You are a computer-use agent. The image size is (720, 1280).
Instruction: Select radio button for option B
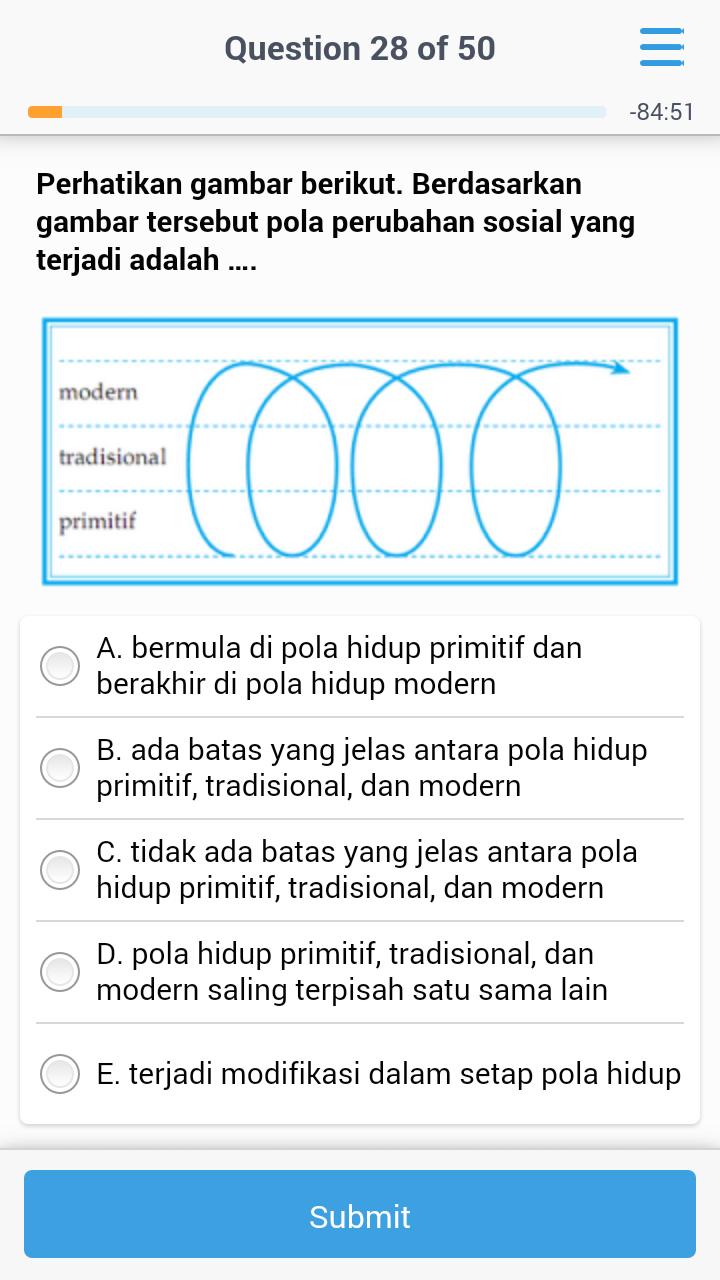pyautogui.click(x=60, y=768)
